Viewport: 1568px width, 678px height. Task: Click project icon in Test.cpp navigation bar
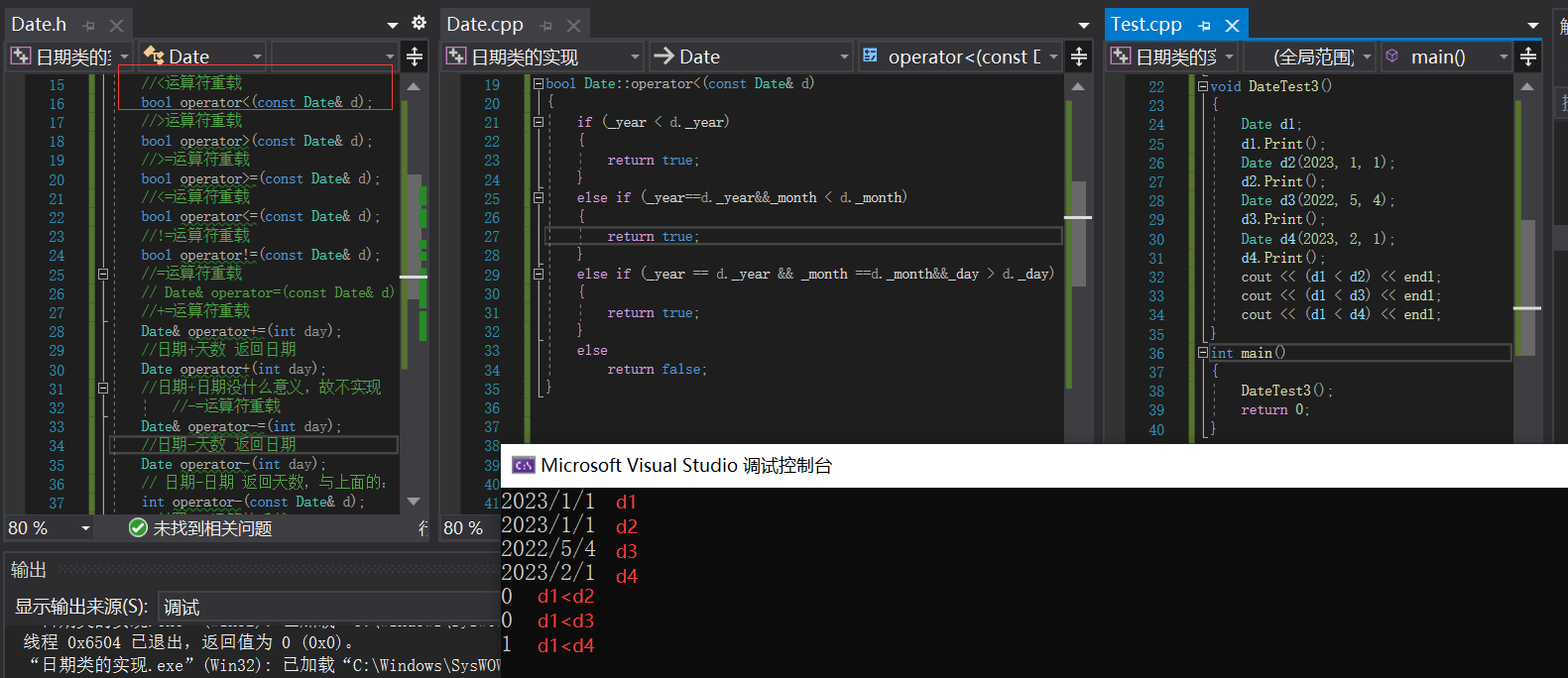[1120, 56]
